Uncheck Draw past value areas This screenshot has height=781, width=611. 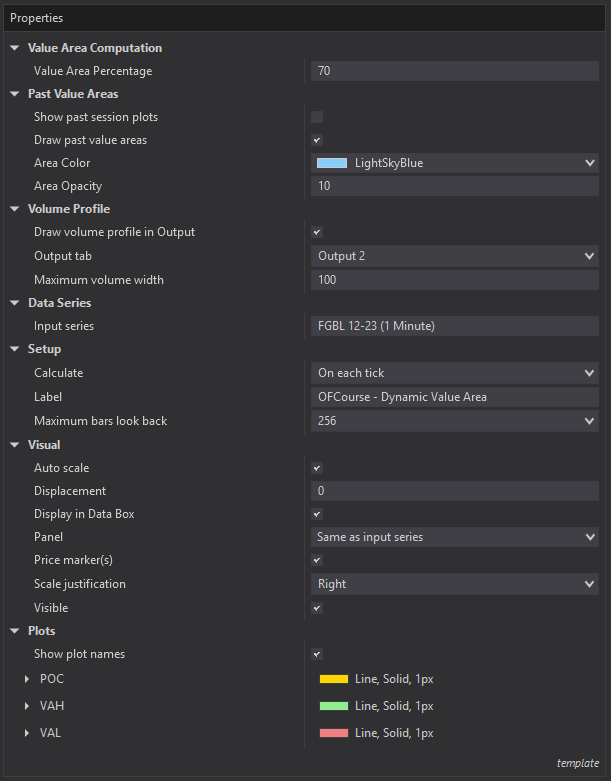(317, 140)
